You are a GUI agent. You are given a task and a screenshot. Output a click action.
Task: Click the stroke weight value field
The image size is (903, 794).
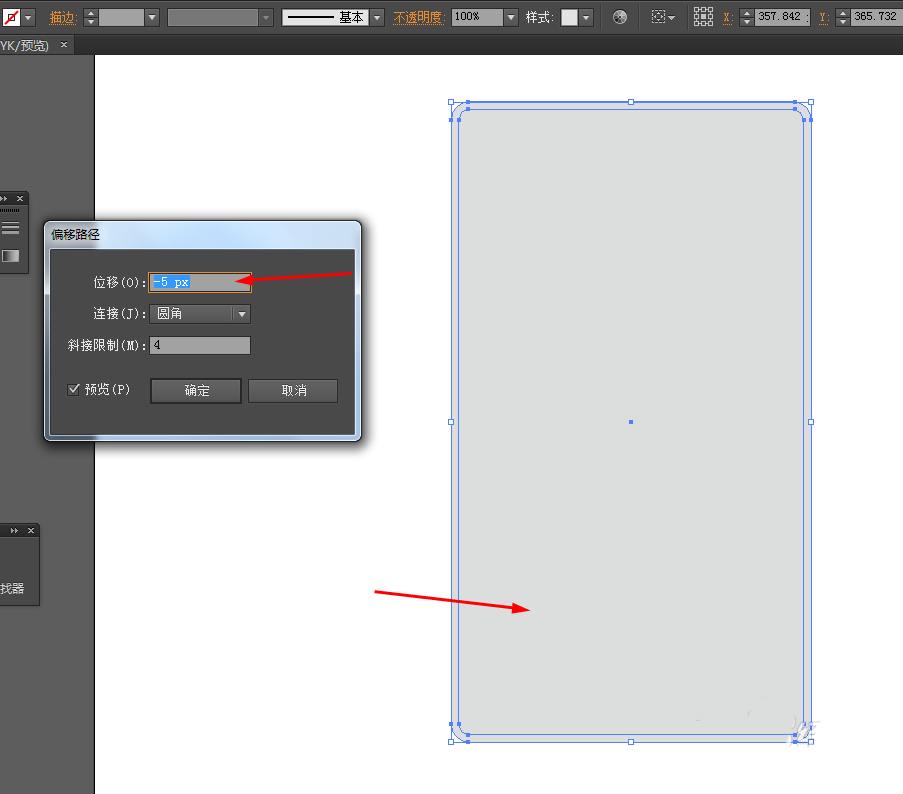coord(121,17)
